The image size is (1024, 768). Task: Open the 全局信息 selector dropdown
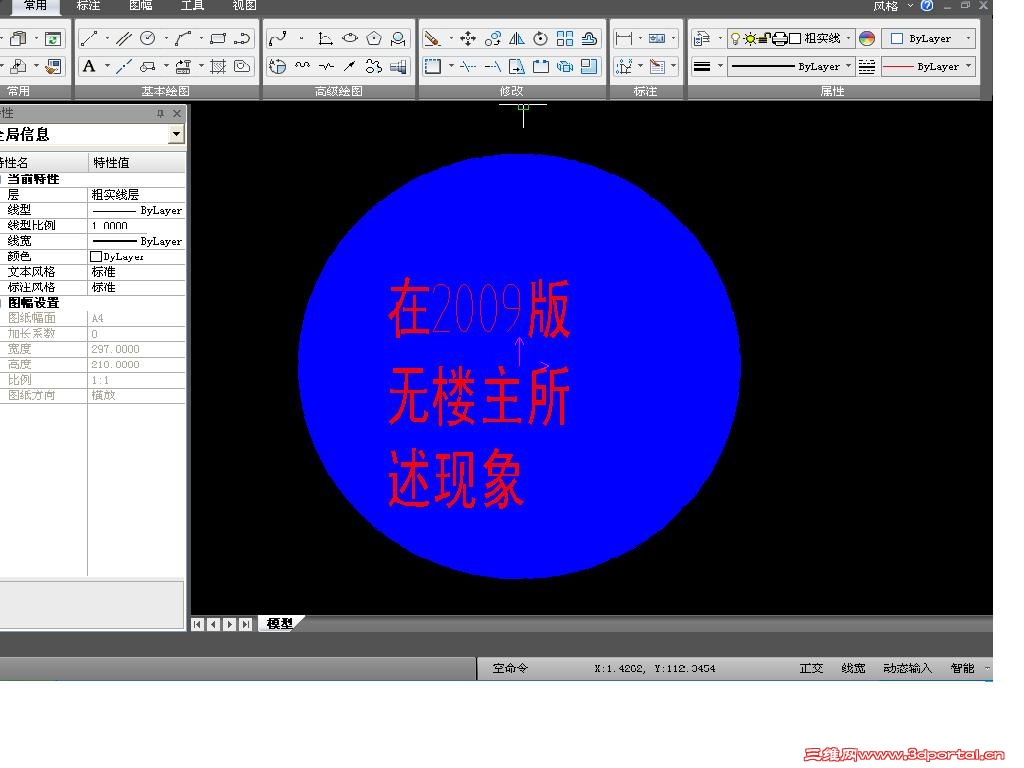pyautogui.click(x=176, y=135)
